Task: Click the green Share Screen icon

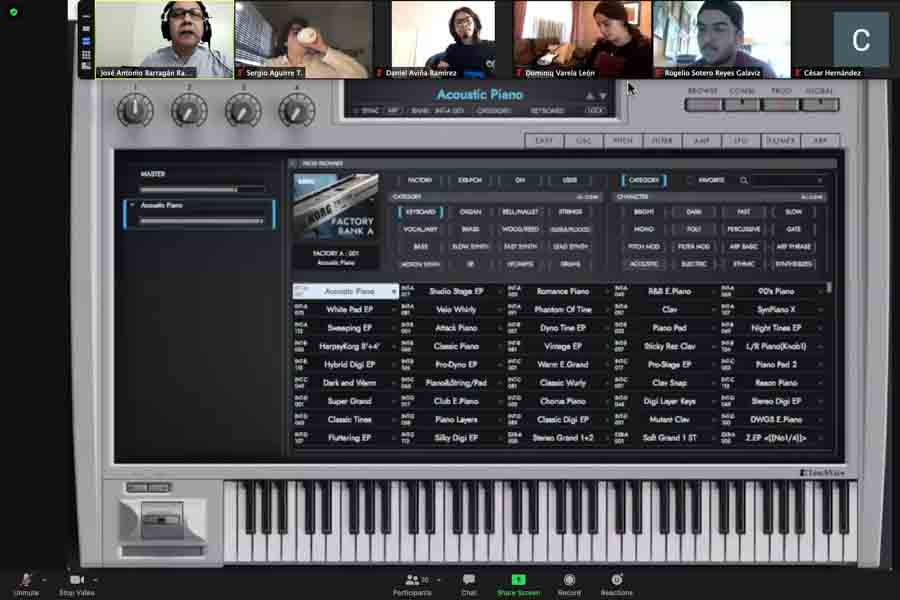Action: click(519, 580)
